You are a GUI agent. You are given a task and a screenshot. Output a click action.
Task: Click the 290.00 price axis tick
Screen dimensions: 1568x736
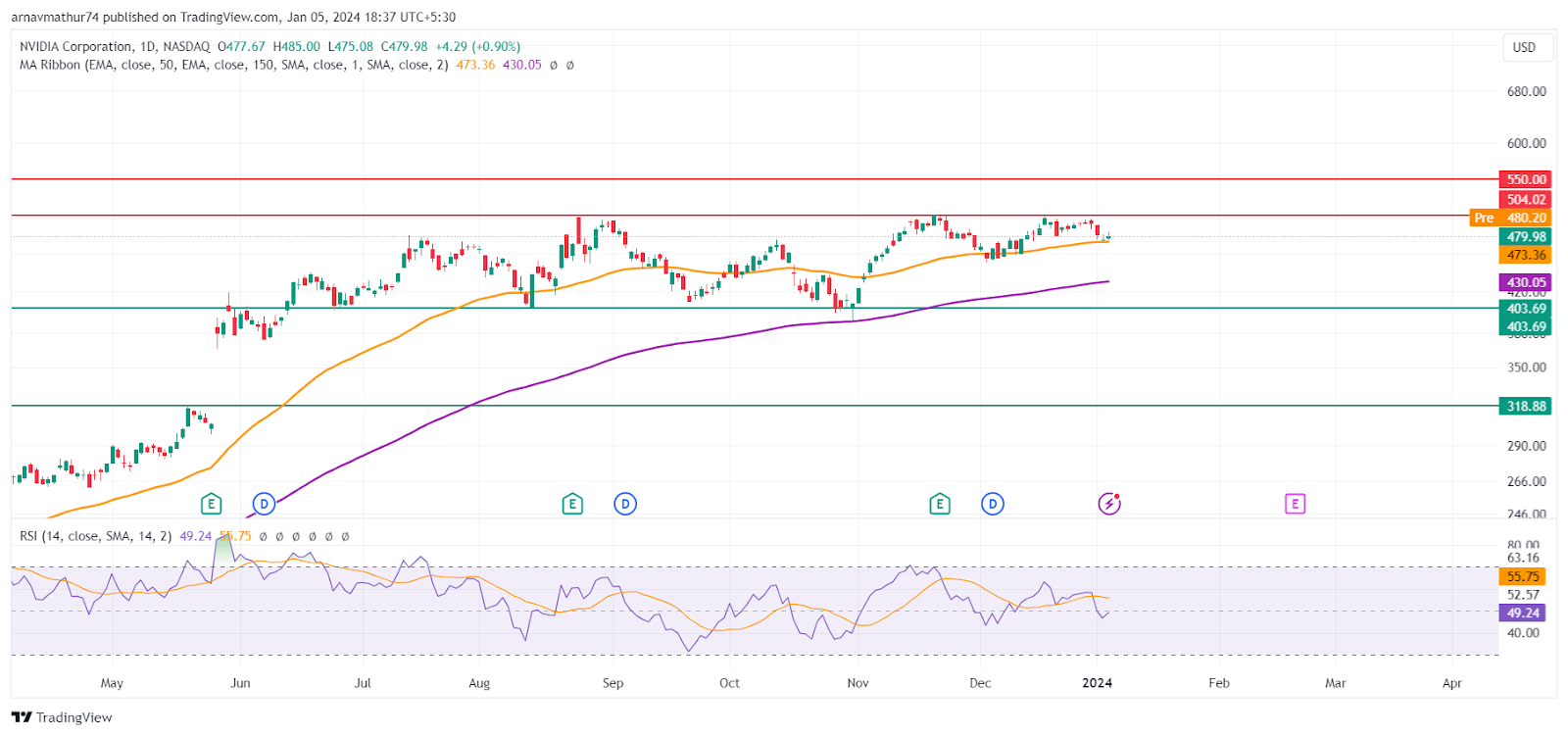click(x=1526, y=446)
